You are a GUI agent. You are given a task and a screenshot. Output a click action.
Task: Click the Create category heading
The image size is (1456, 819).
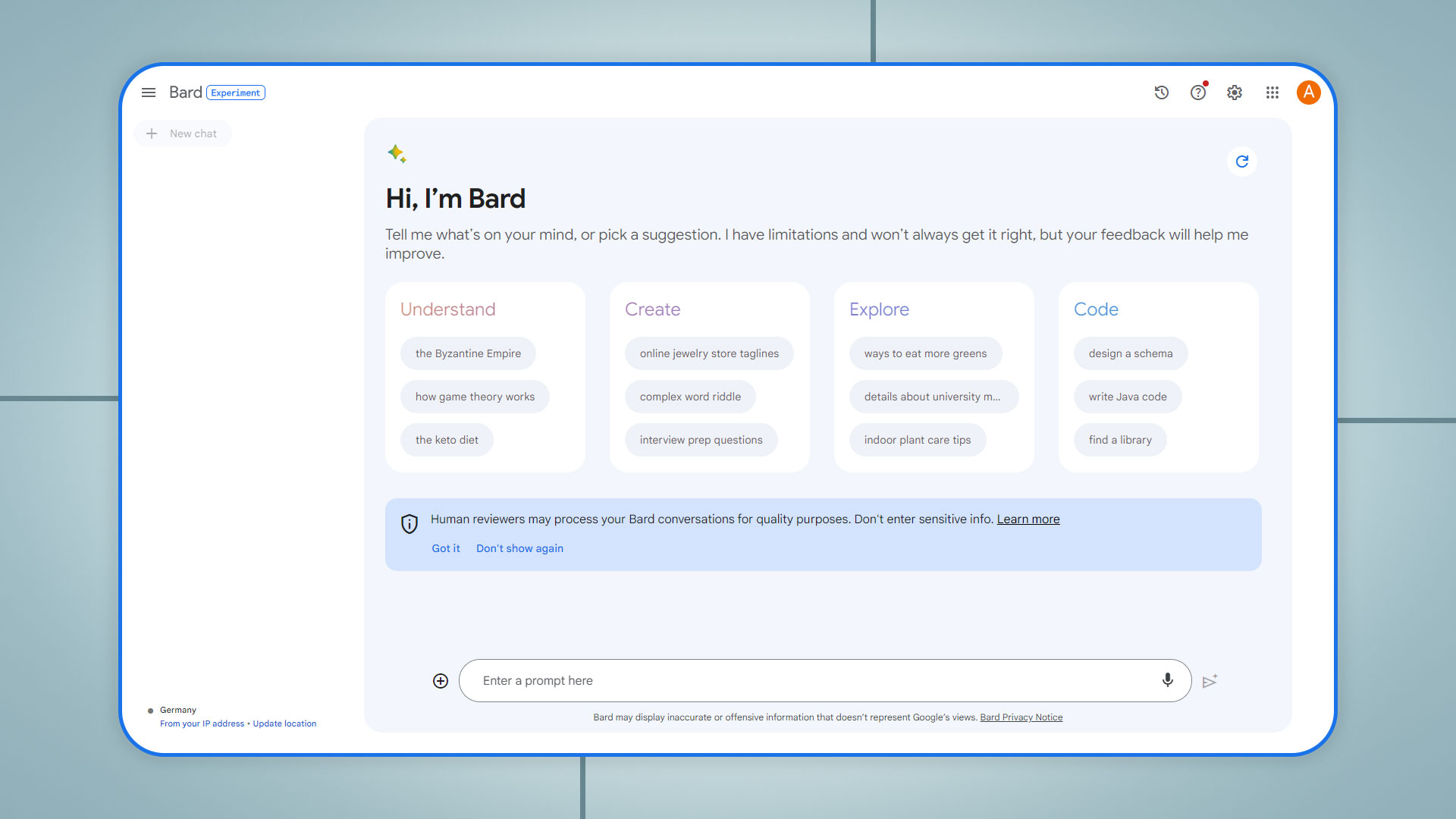click(x=652, y=309)
